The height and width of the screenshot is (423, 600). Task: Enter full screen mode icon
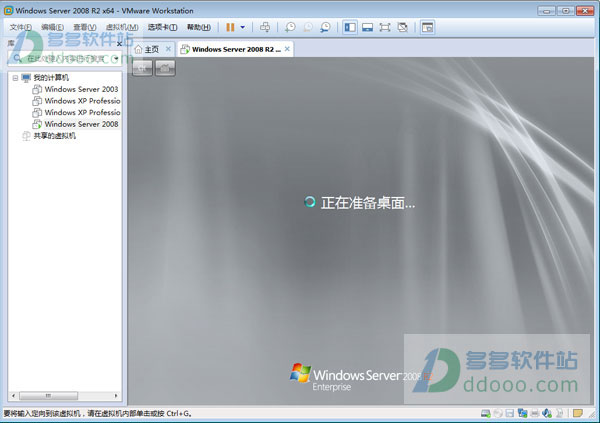tap(385, 27)
